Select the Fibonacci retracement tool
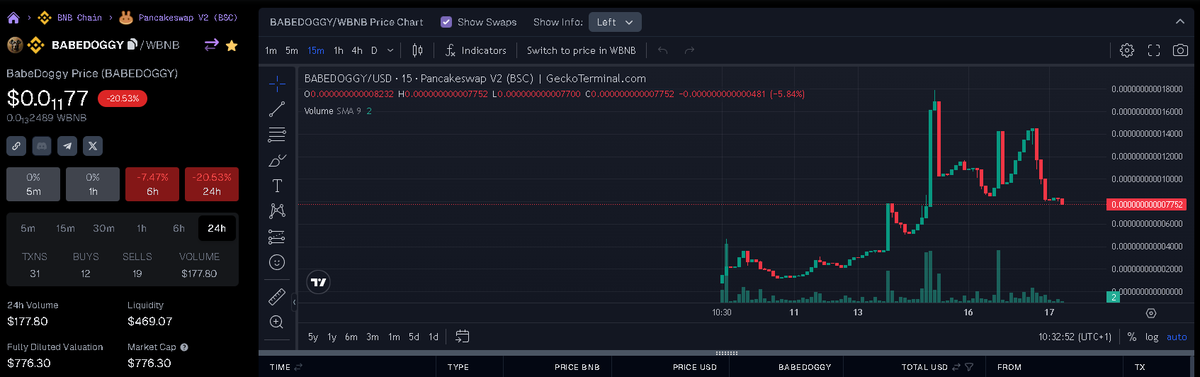The image size is (1200, 377). pos(277,134)
